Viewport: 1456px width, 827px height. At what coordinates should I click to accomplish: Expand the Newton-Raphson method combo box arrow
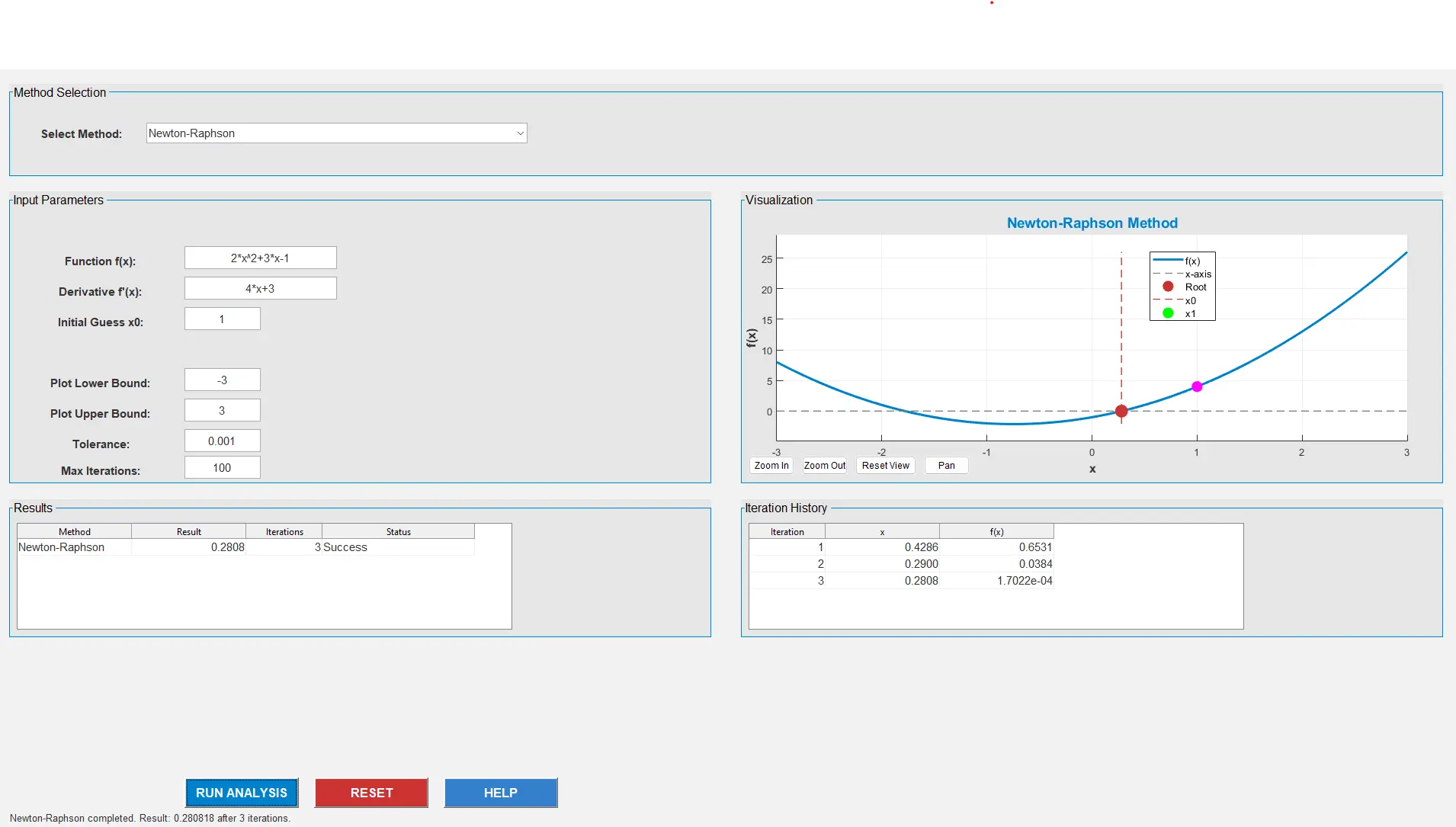pos(519,133)
